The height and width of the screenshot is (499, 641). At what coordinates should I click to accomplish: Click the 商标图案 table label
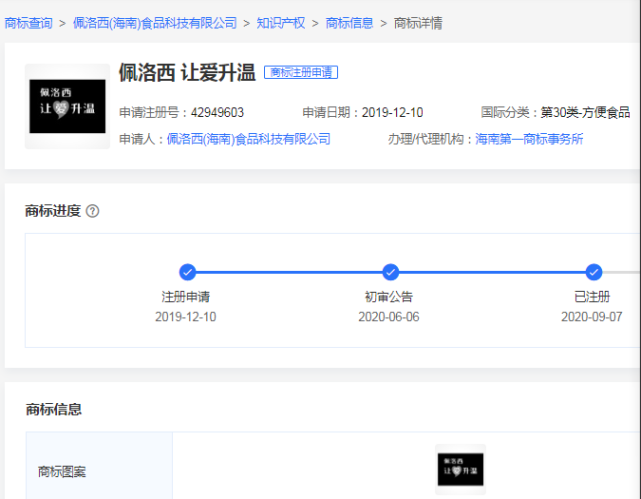[x=62, y=472]
